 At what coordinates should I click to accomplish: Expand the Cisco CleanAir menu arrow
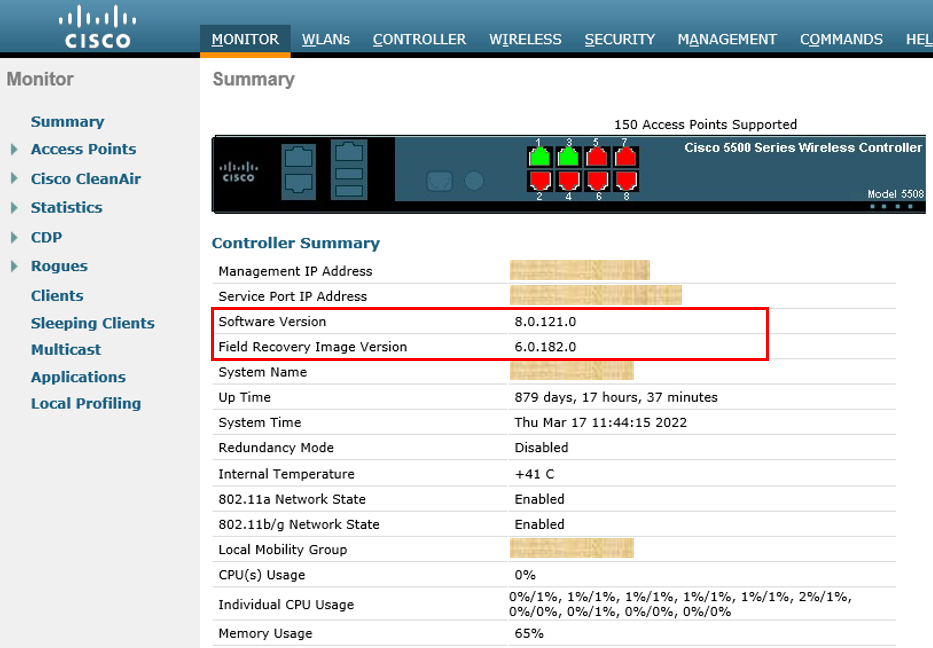(14, 179)
